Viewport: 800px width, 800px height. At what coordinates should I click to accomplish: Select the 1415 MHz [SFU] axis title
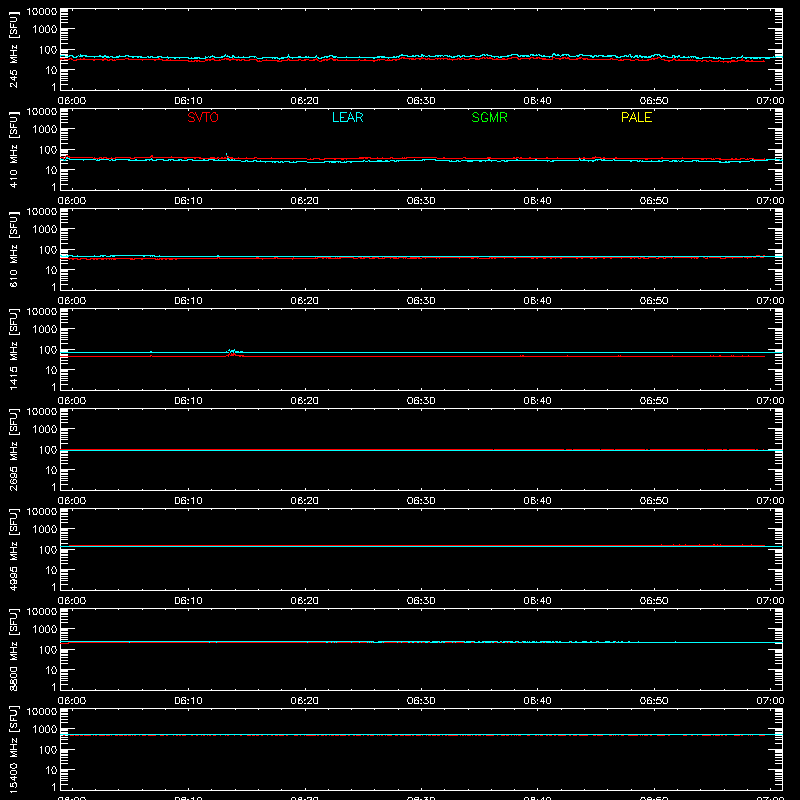[13, 349]
